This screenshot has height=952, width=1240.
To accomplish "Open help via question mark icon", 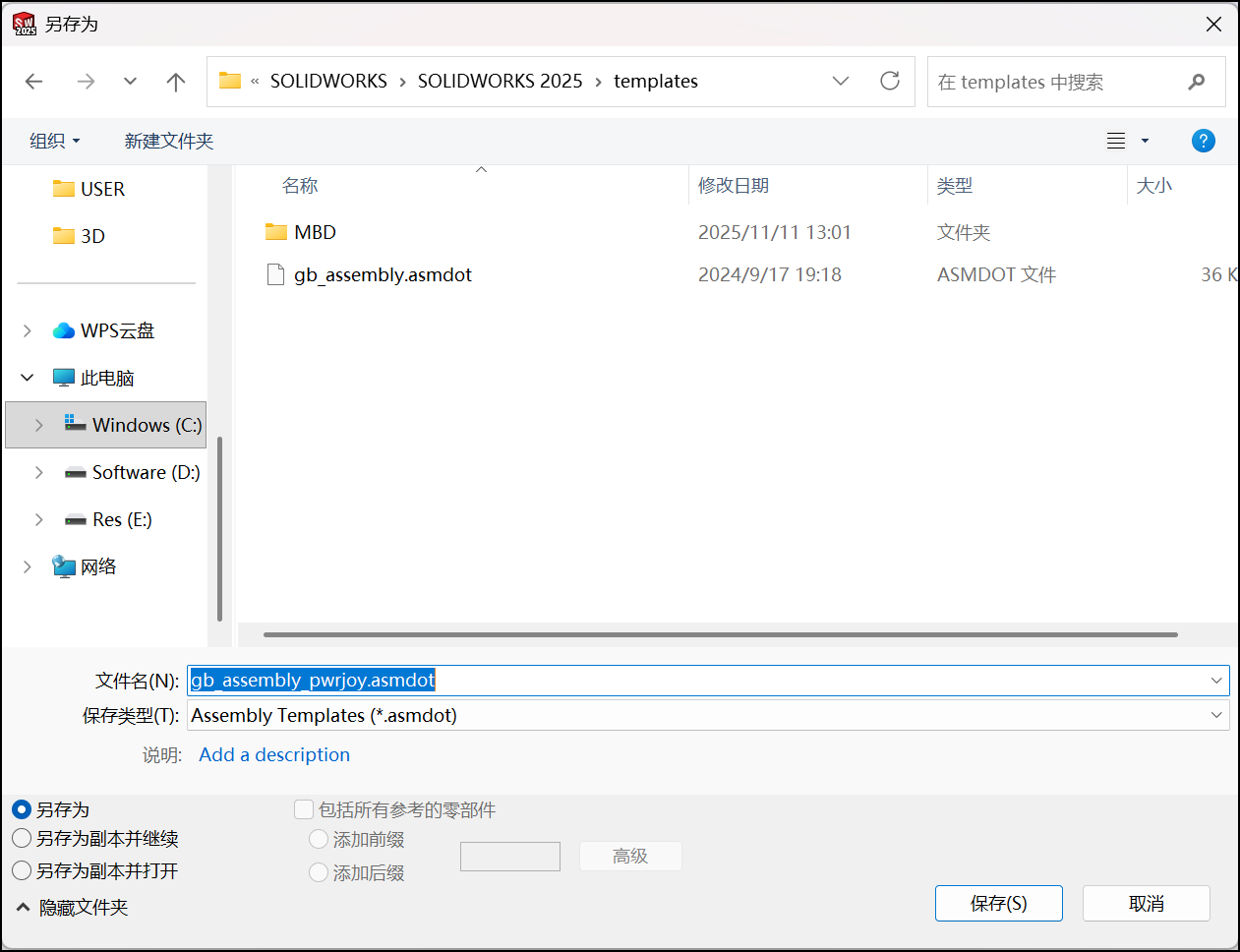I will [x=1203, y=141].
